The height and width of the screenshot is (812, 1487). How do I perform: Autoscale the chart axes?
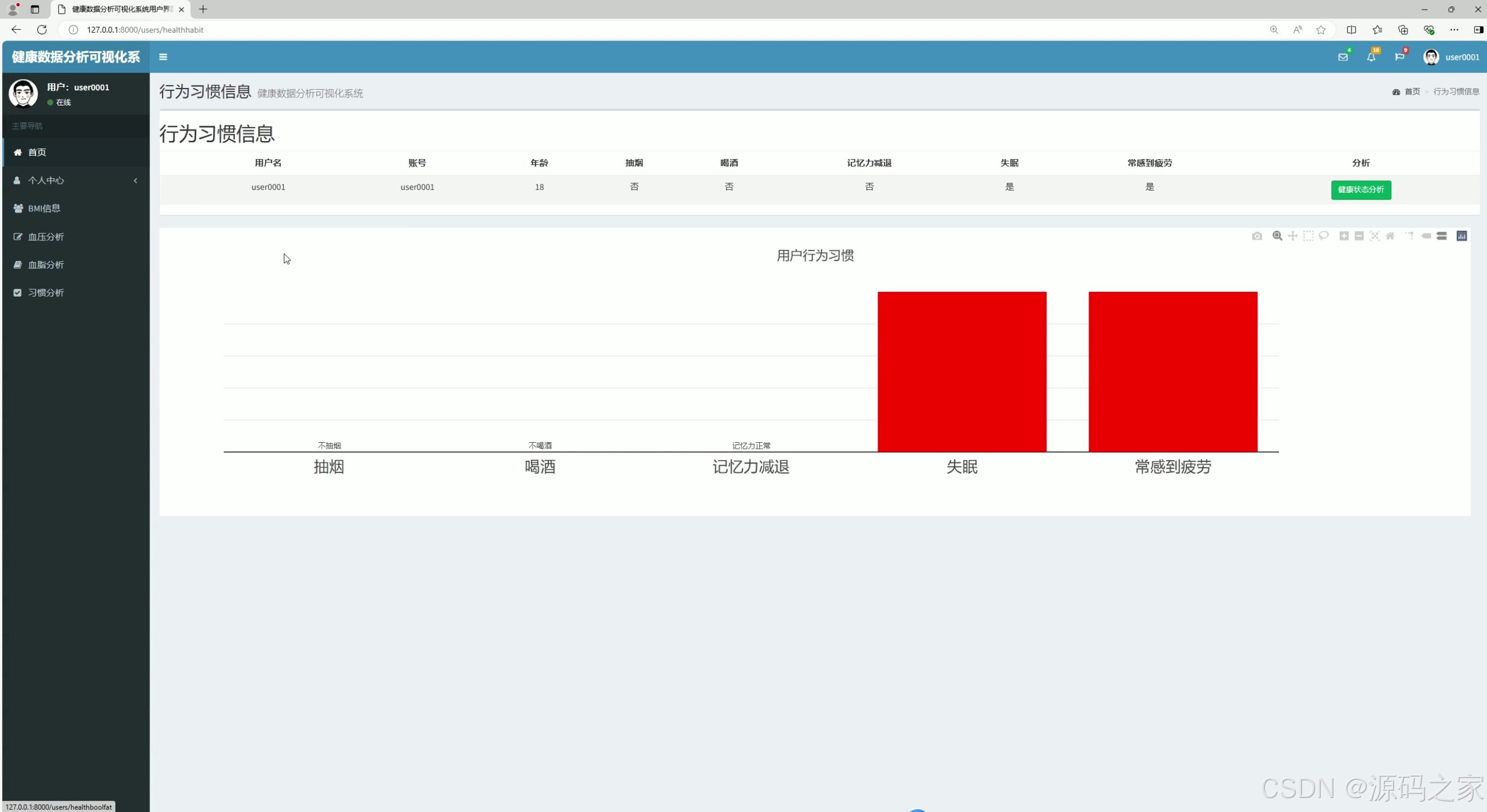(1374, 236)
